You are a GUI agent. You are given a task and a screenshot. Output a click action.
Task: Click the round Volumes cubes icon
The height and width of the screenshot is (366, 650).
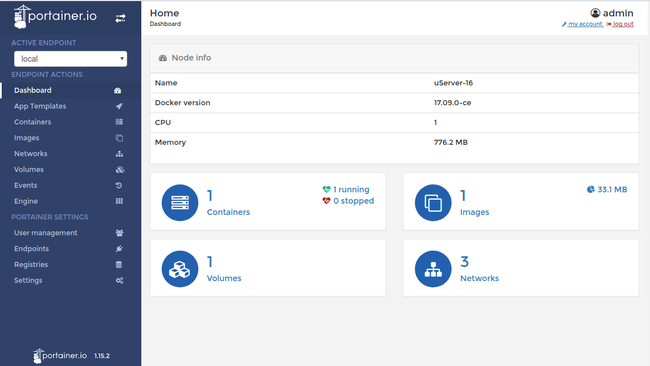[180, 269]
